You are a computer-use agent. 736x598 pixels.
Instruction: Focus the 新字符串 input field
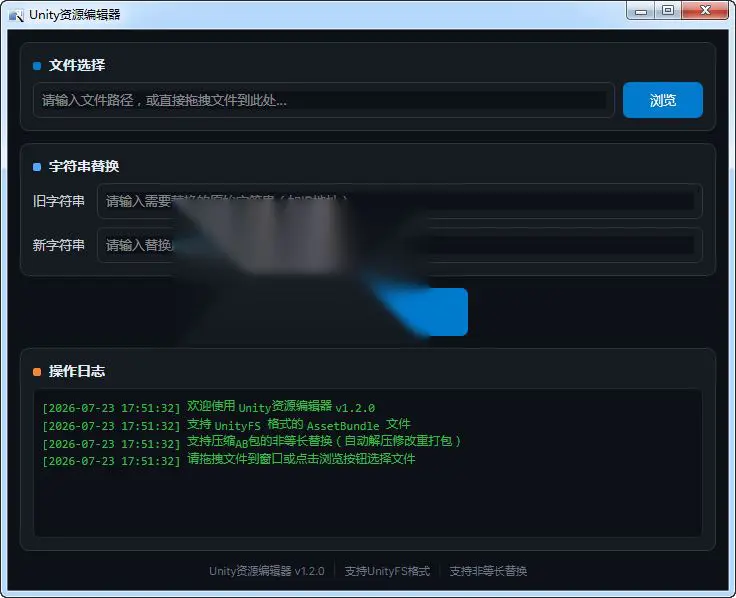click(x=399, y=245)
